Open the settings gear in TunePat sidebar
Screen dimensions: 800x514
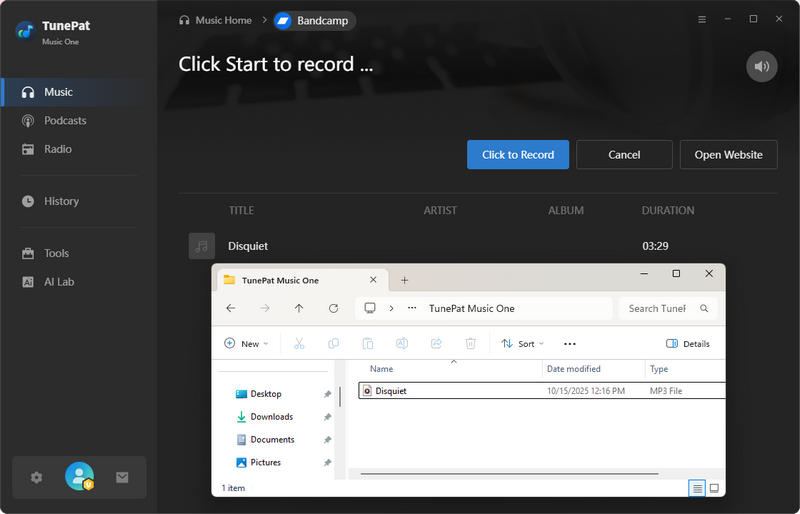(37, 478)
